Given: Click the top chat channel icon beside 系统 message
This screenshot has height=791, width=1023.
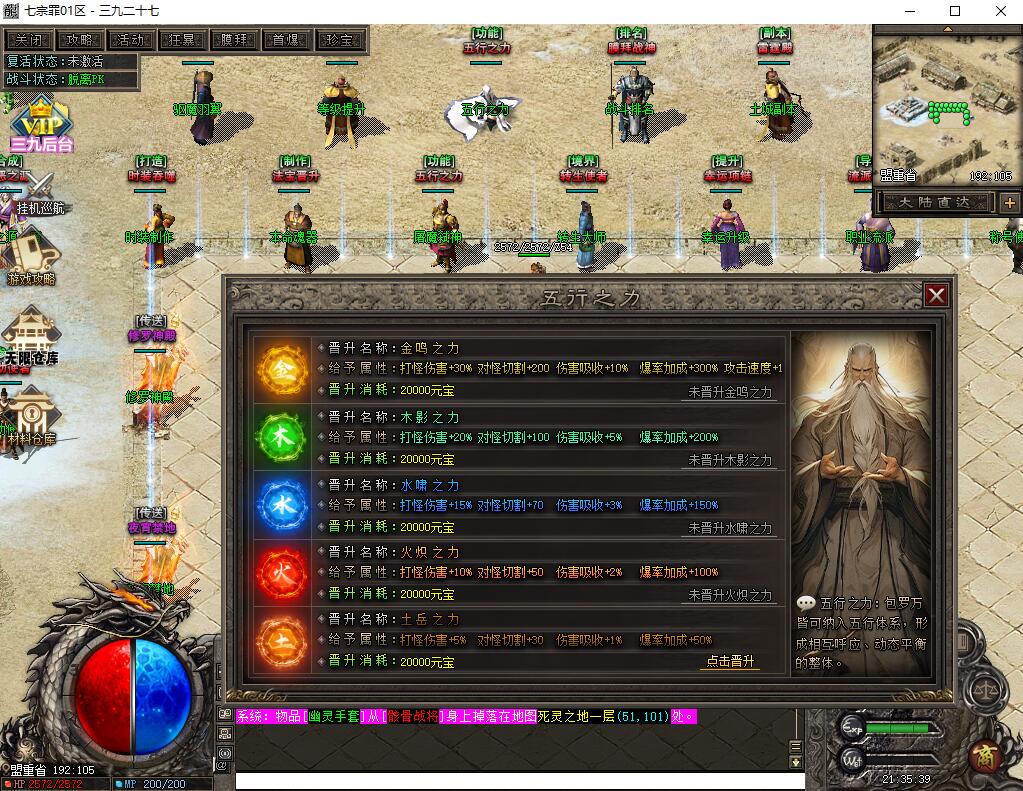Looking at the screenshot, I should [225, 714].
